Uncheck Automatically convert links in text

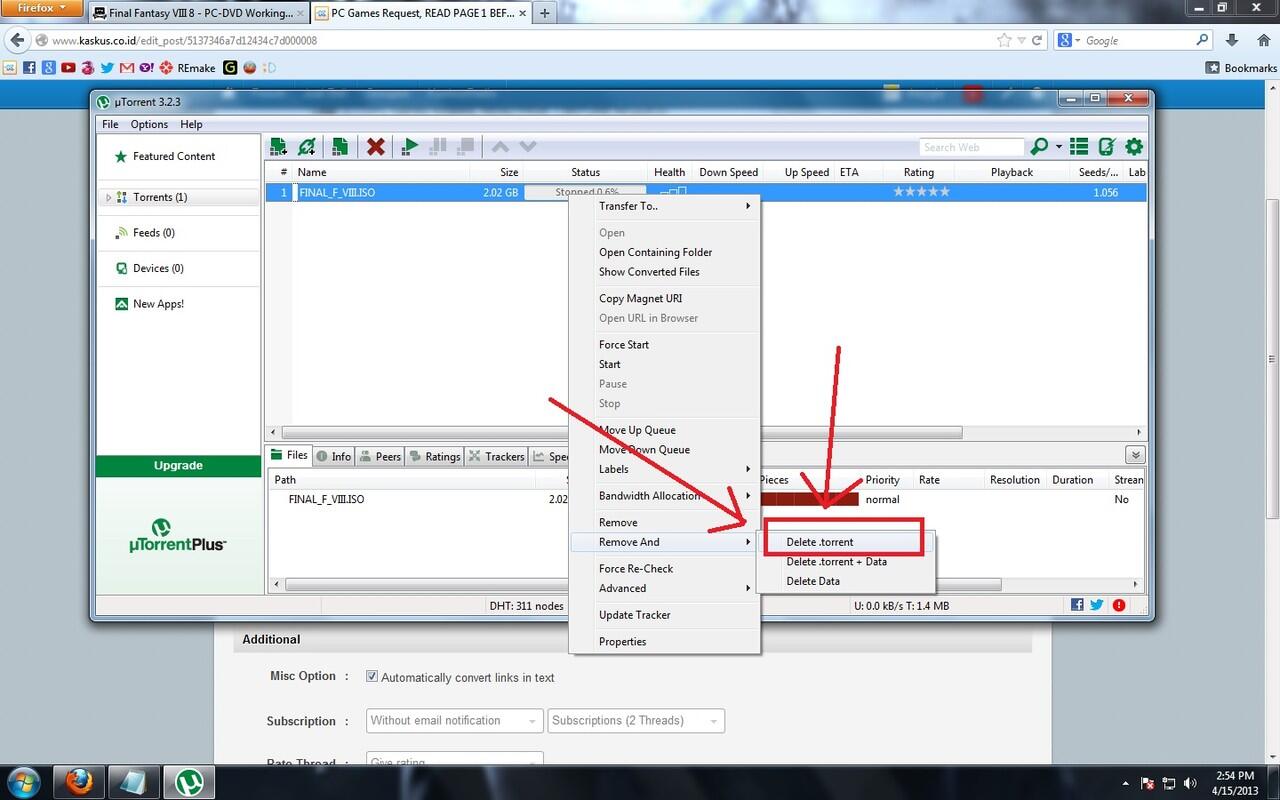(x=372, y=676)
